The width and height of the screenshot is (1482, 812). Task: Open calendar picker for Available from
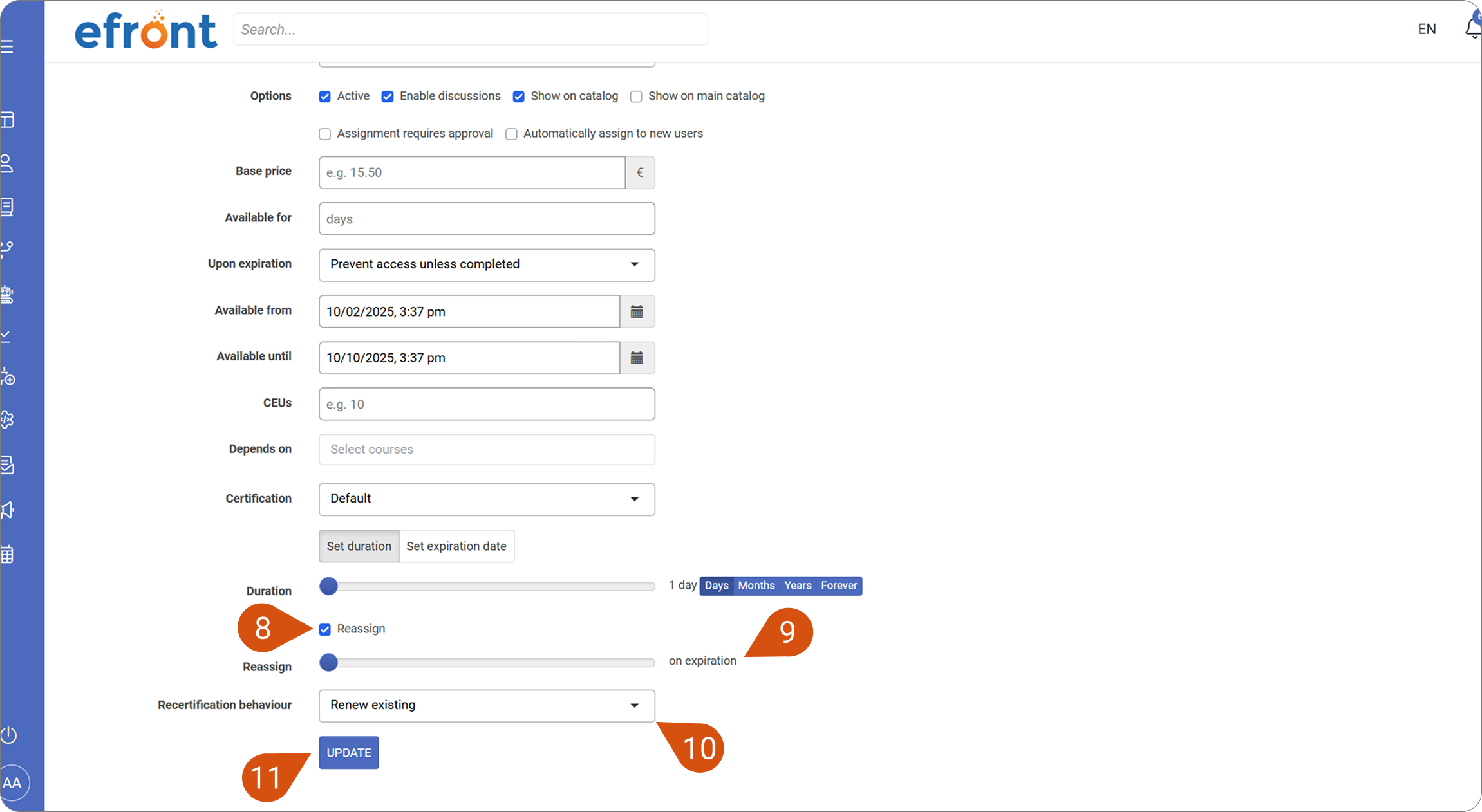tap(637, 311)
